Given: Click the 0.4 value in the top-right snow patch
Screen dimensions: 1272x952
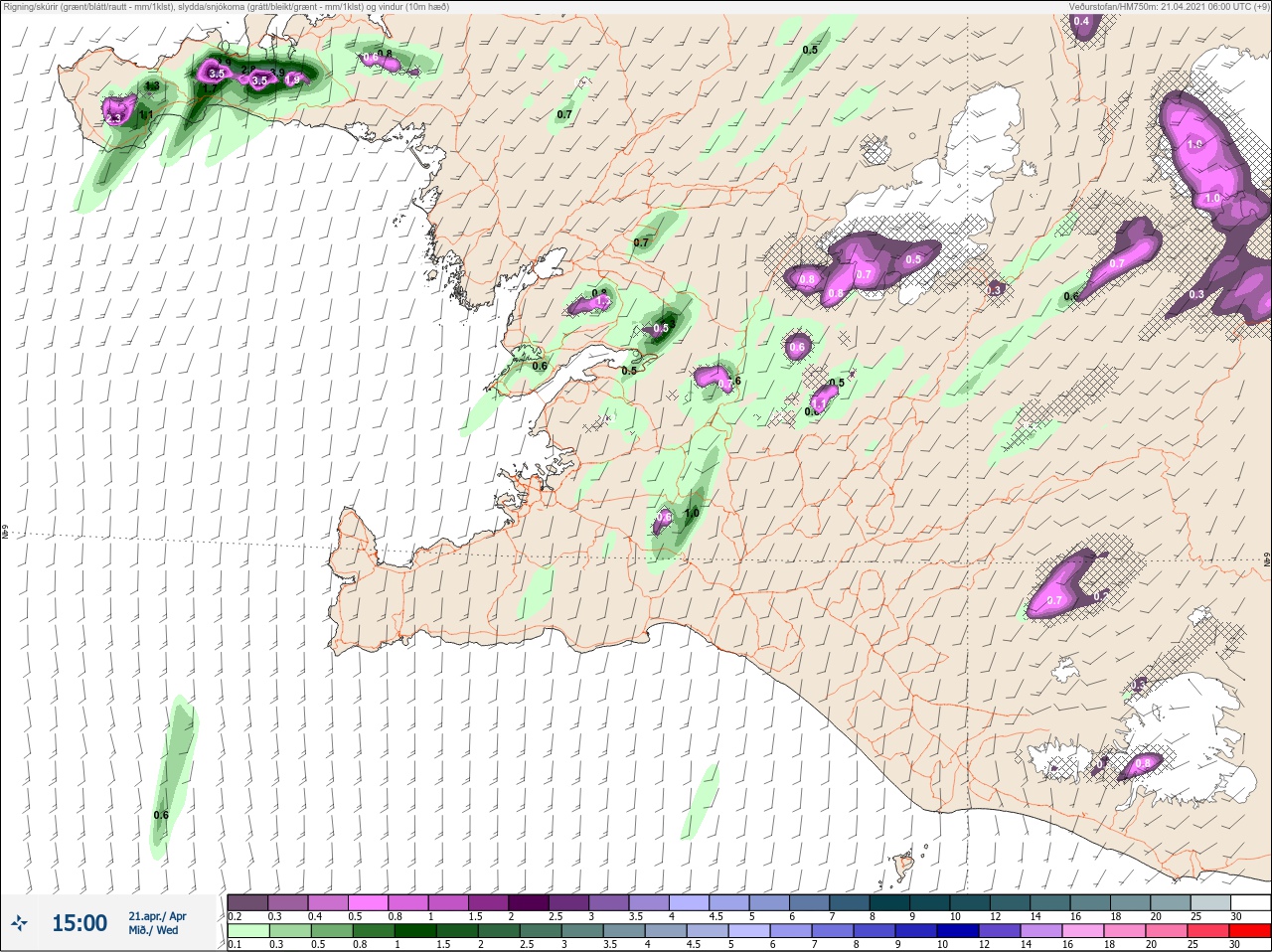Looking at the screenshot, I should pyautogui.click(x=1081, y=22).
